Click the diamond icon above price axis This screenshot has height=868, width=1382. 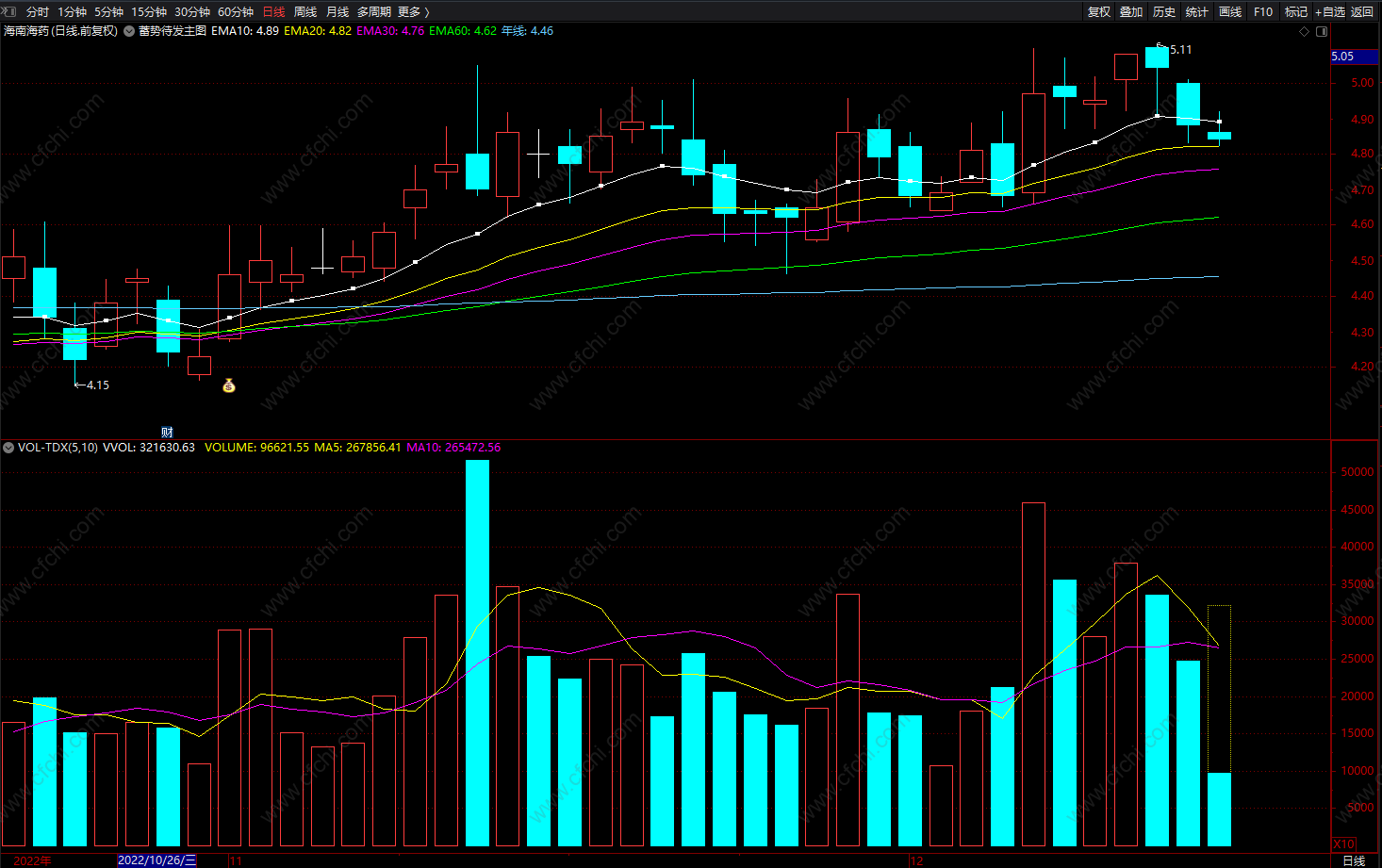[x=1305, y=31]
